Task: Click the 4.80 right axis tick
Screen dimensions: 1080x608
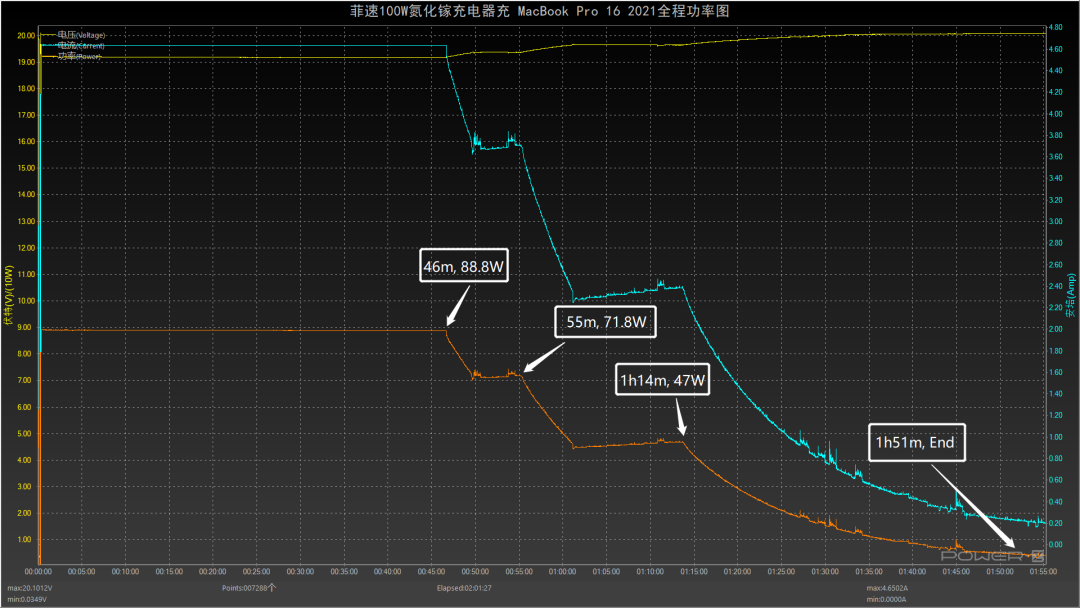Action: pos(1055,28)
